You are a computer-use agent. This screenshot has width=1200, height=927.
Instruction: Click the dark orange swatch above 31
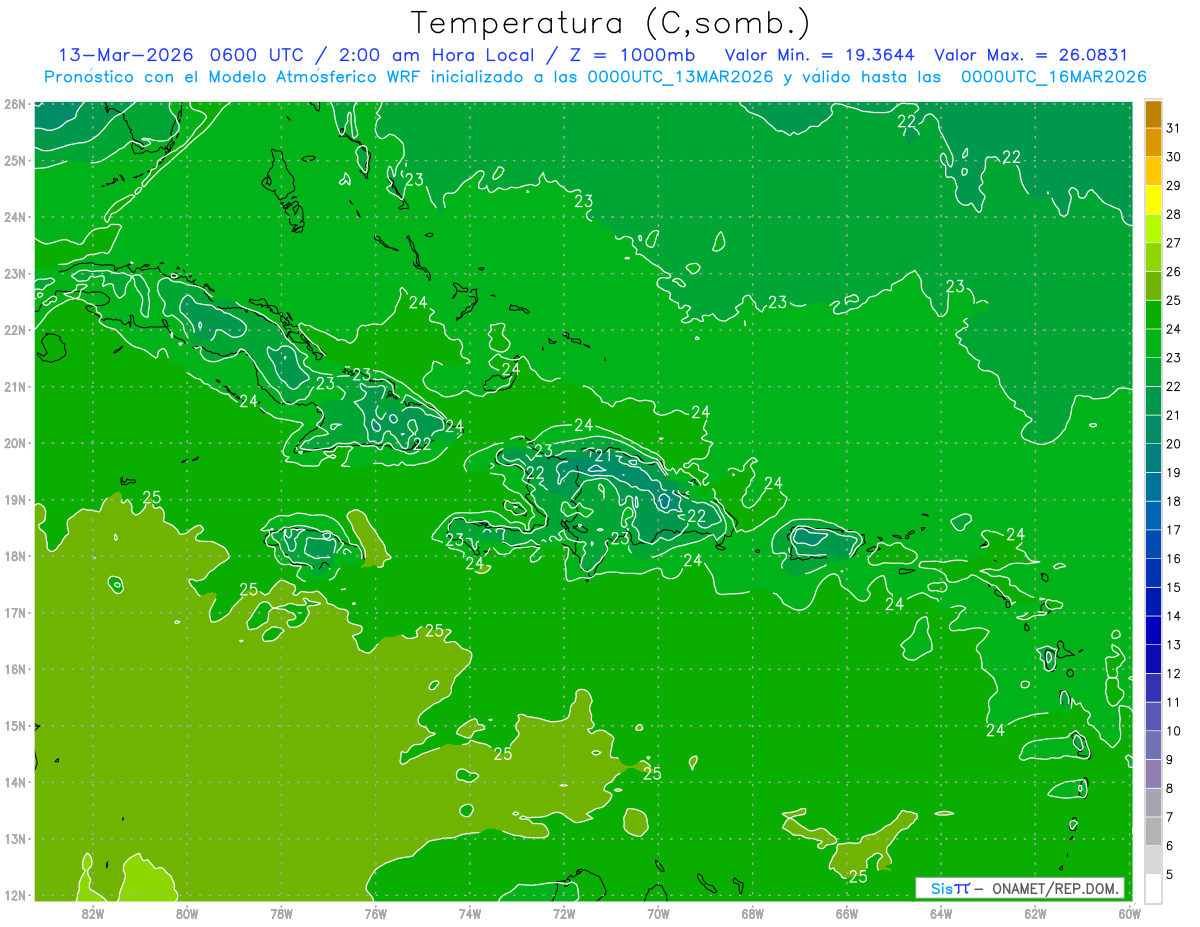[x=1153, y=114]
